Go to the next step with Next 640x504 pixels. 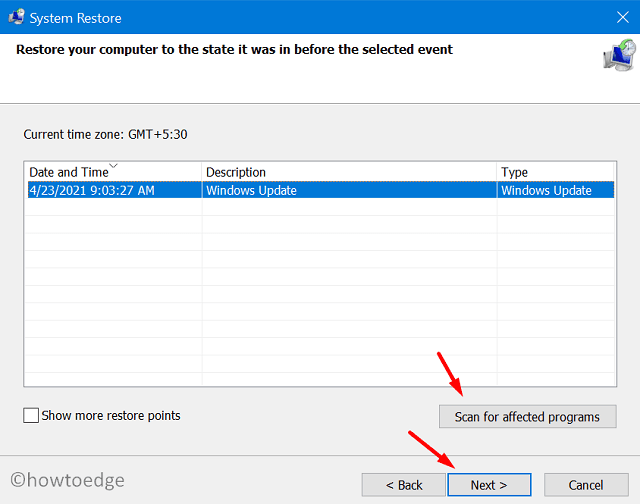coord(489,485)
